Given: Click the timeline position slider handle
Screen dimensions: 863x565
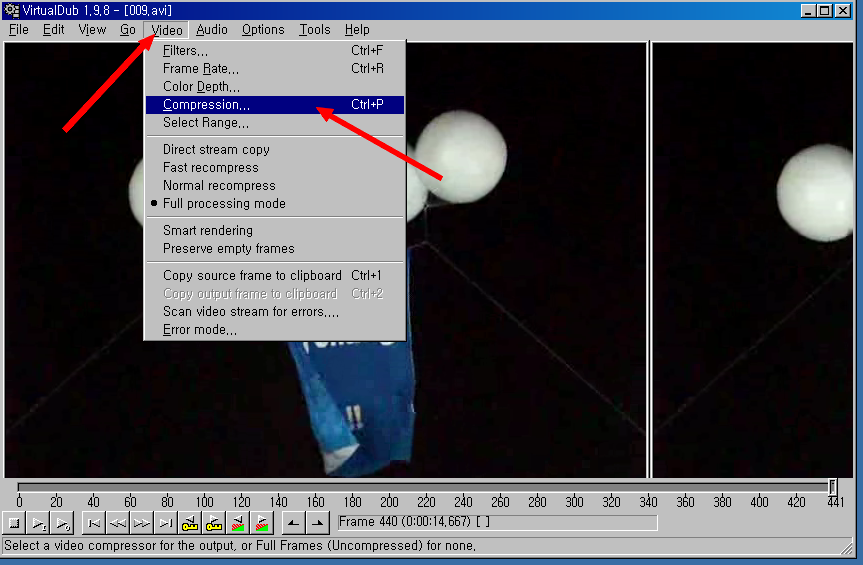Looking at the screenshot, I should tap(832, 486).
